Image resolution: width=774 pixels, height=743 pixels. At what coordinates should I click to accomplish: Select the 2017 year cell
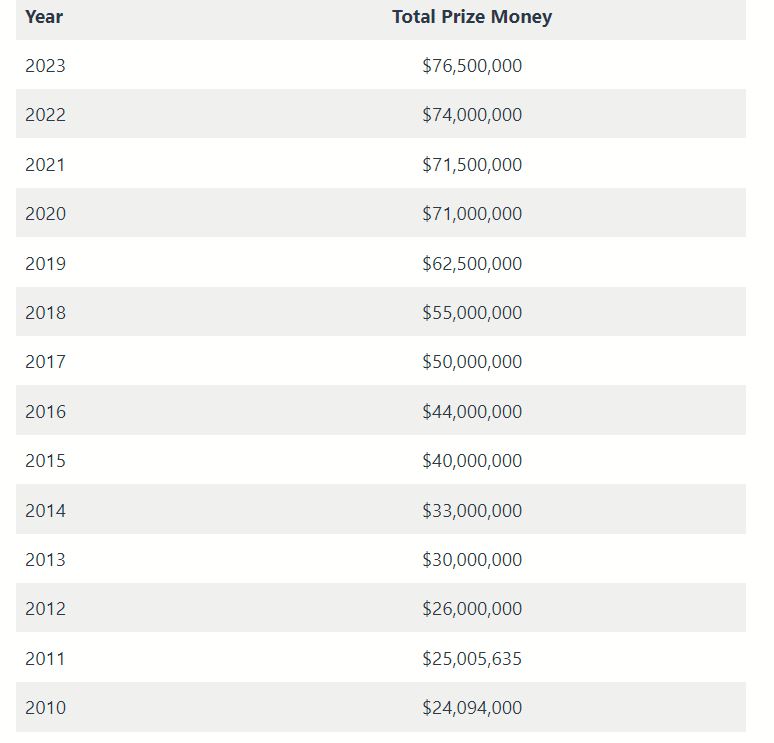[45, 362]
